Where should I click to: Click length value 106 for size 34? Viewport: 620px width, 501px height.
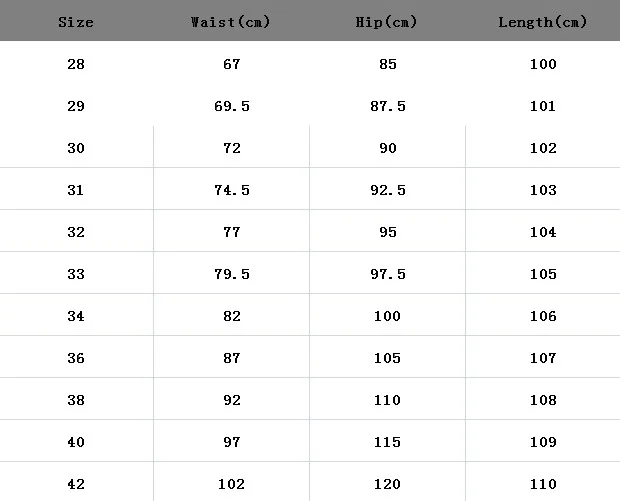click(543, 316)
